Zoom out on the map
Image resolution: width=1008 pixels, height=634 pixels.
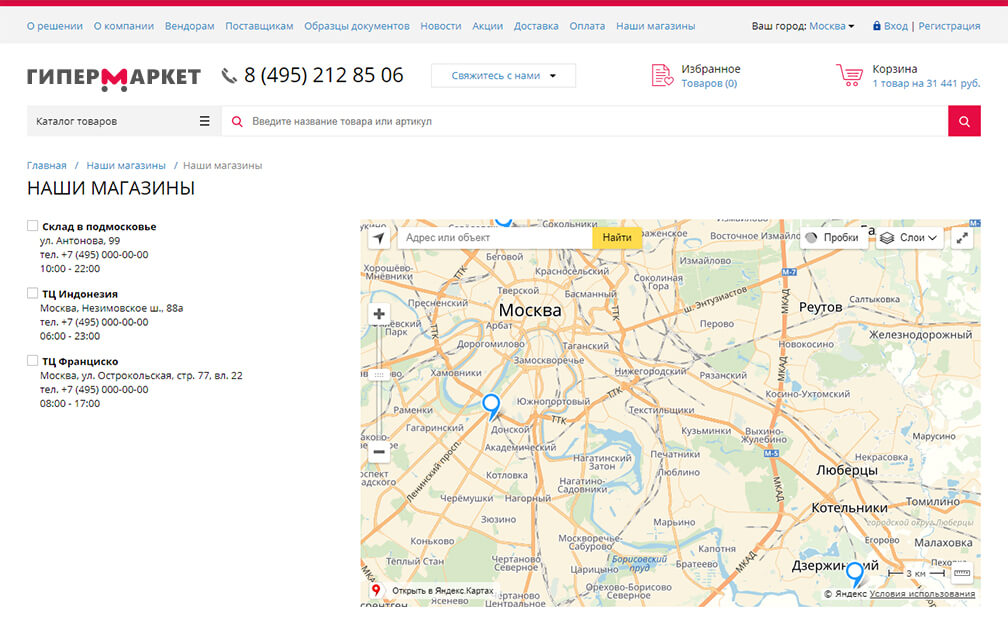point(379,452)
